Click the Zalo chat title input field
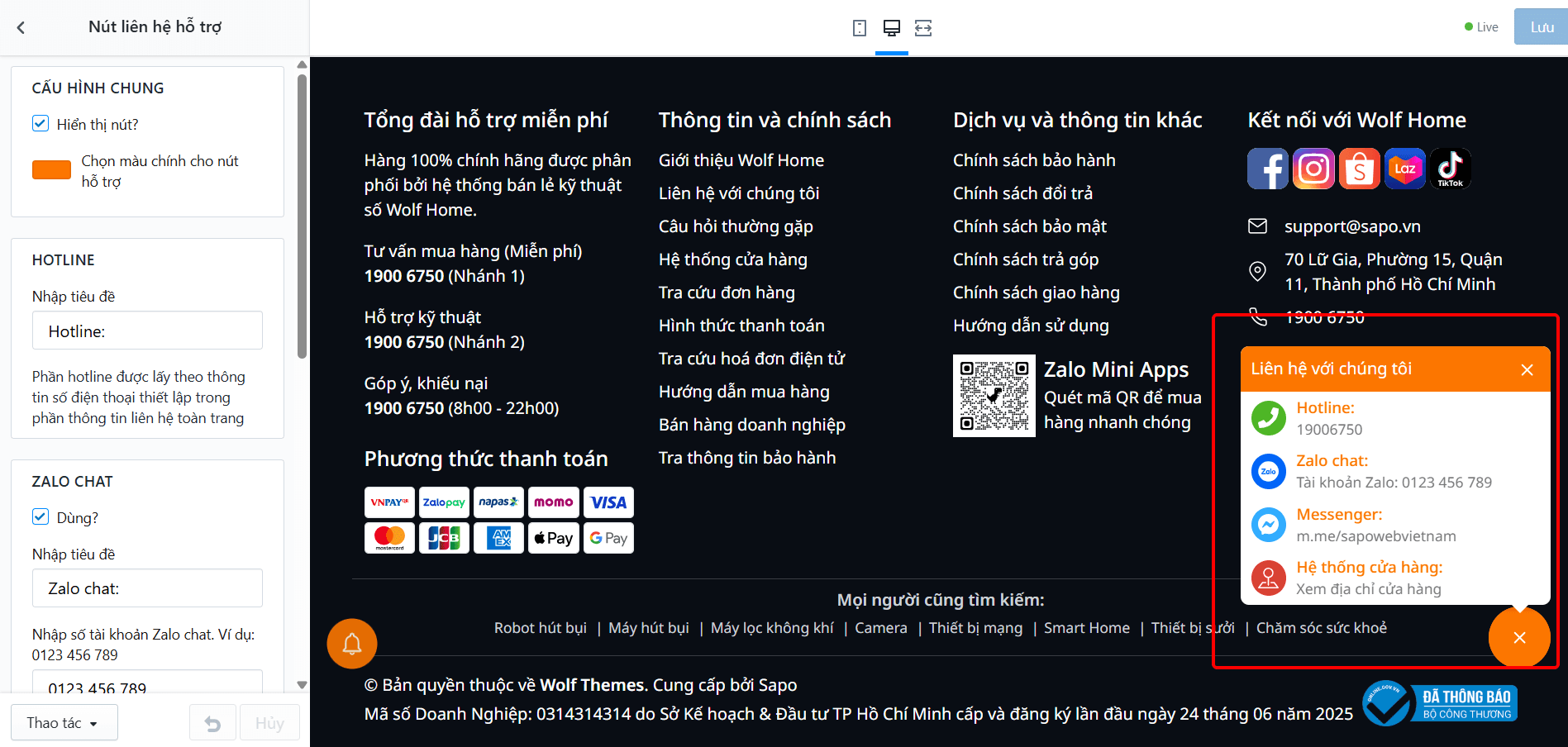 (x=147, y=588)
